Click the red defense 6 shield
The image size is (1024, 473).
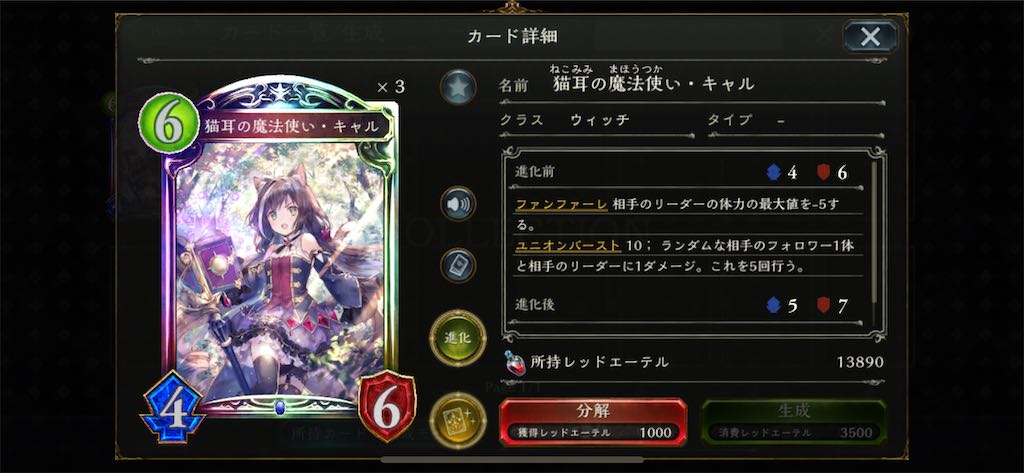coord(387,406)
